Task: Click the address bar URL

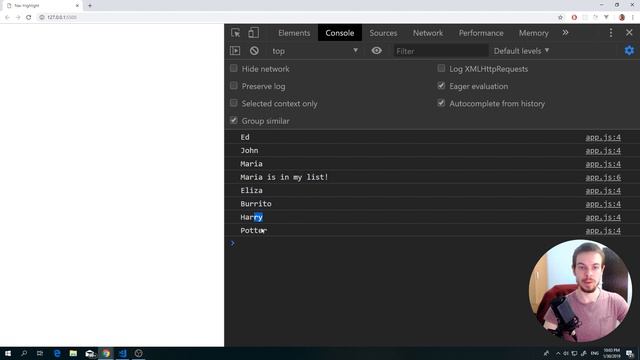Action: click(x=62, y=17)
